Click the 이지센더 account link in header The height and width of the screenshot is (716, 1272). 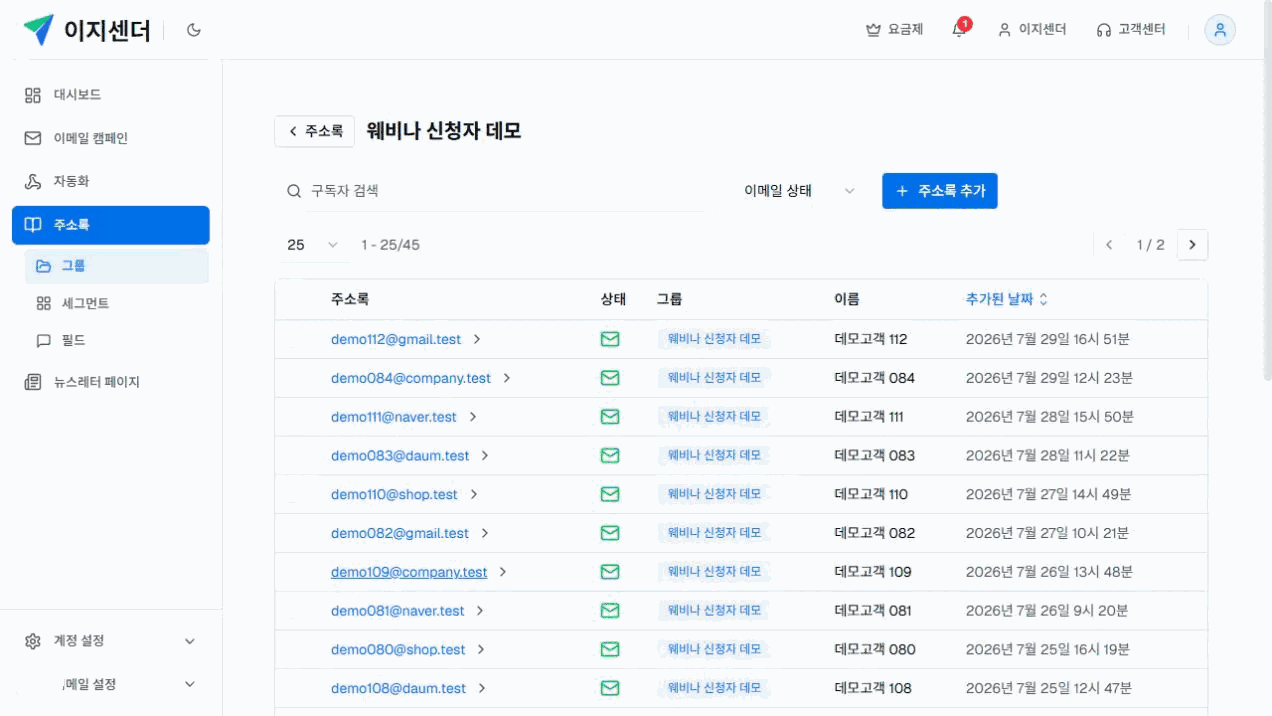click(x=1032, y=30)
